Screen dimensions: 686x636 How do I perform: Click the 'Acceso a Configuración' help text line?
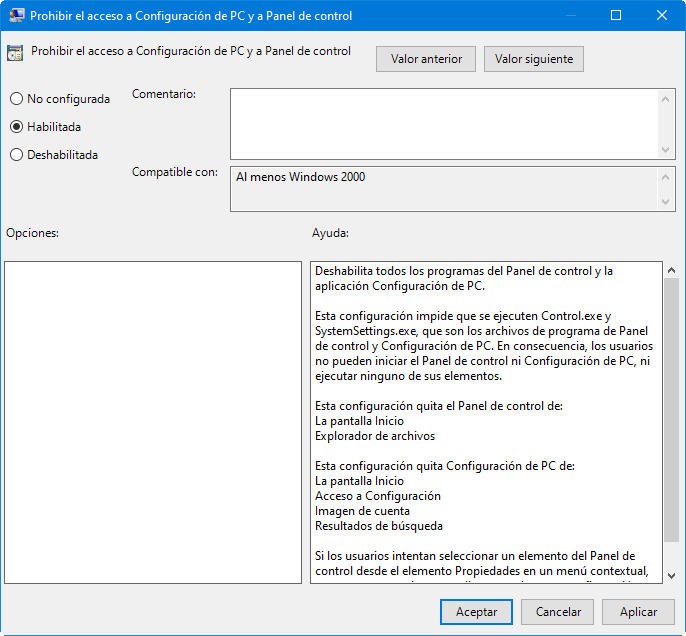point(378,496)
